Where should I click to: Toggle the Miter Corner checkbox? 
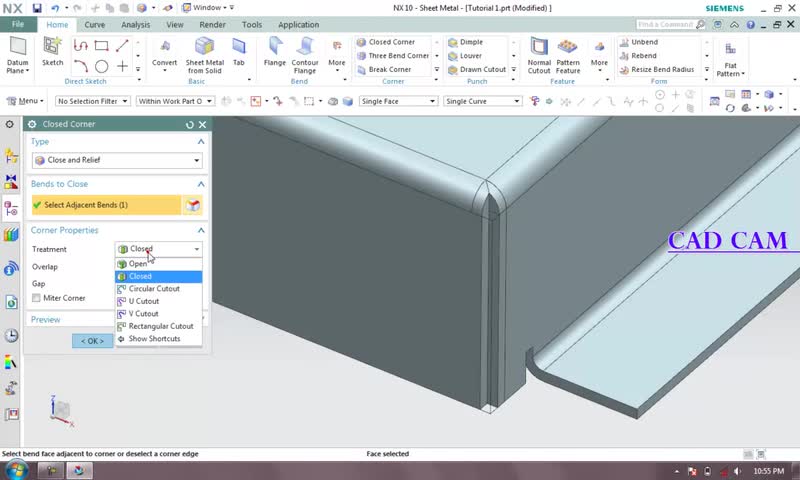pos(36,298)
